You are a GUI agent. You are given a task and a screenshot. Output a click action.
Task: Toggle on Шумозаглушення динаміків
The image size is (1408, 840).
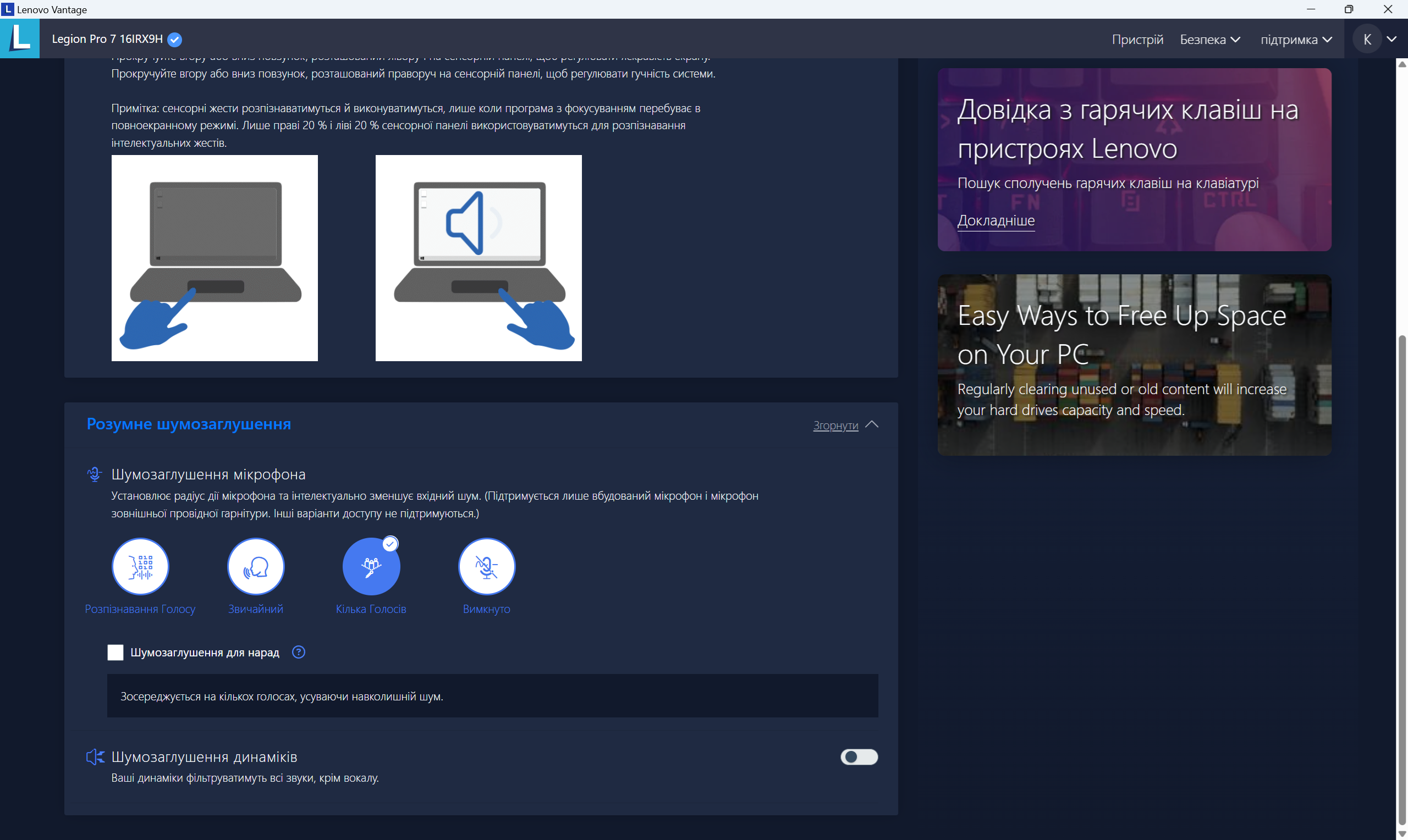(x=859, y=757)
